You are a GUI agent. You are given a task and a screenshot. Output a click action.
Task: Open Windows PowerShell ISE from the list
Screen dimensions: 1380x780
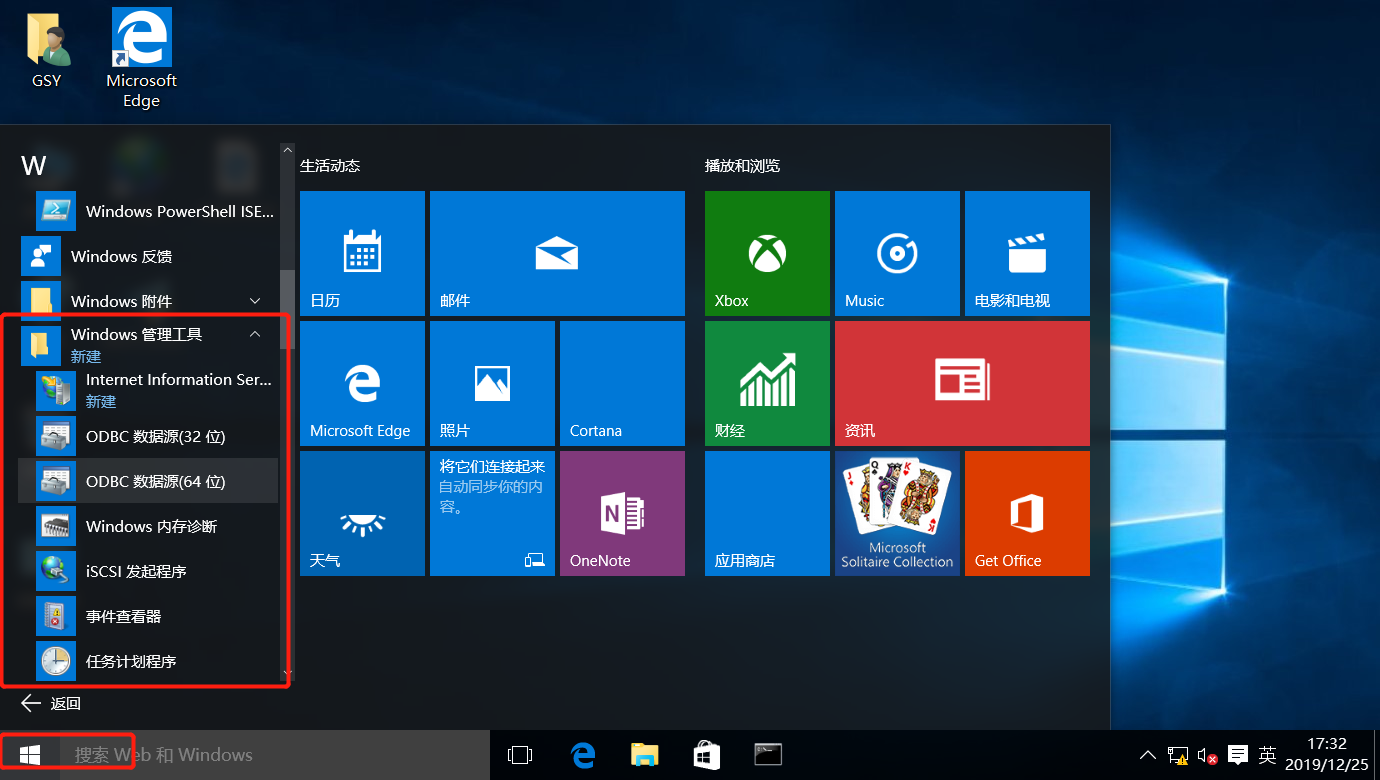148,211
